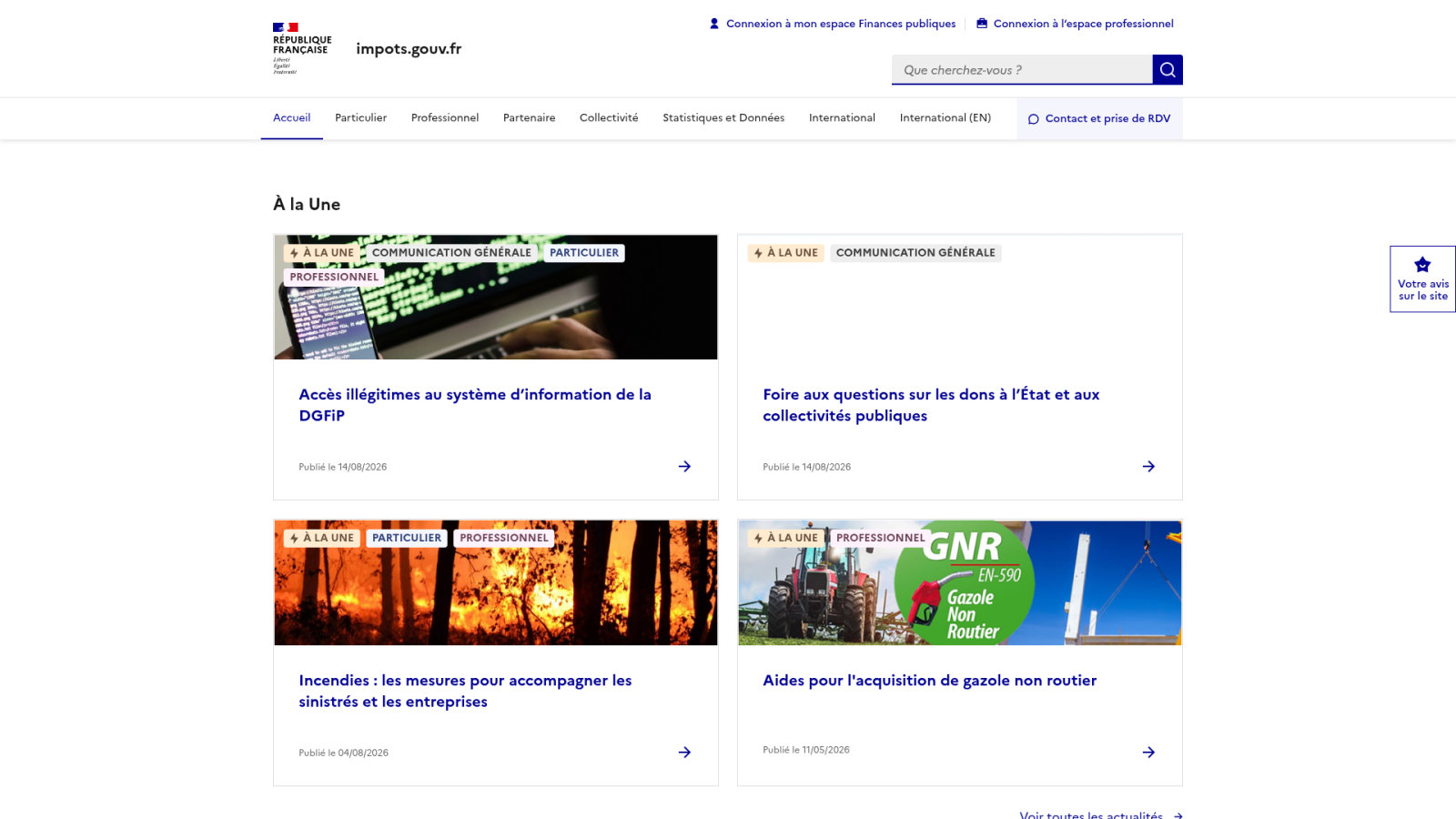Image resolution: width=1456 pixels, height=819 pixels.
Task: Click the search magnifier button
Action: (x=1168, y=70)
